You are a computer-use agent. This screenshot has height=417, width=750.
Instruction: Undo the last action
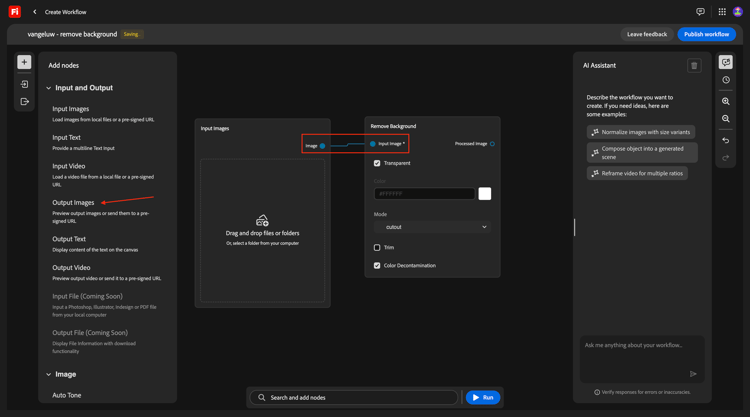tap(726, 141)
